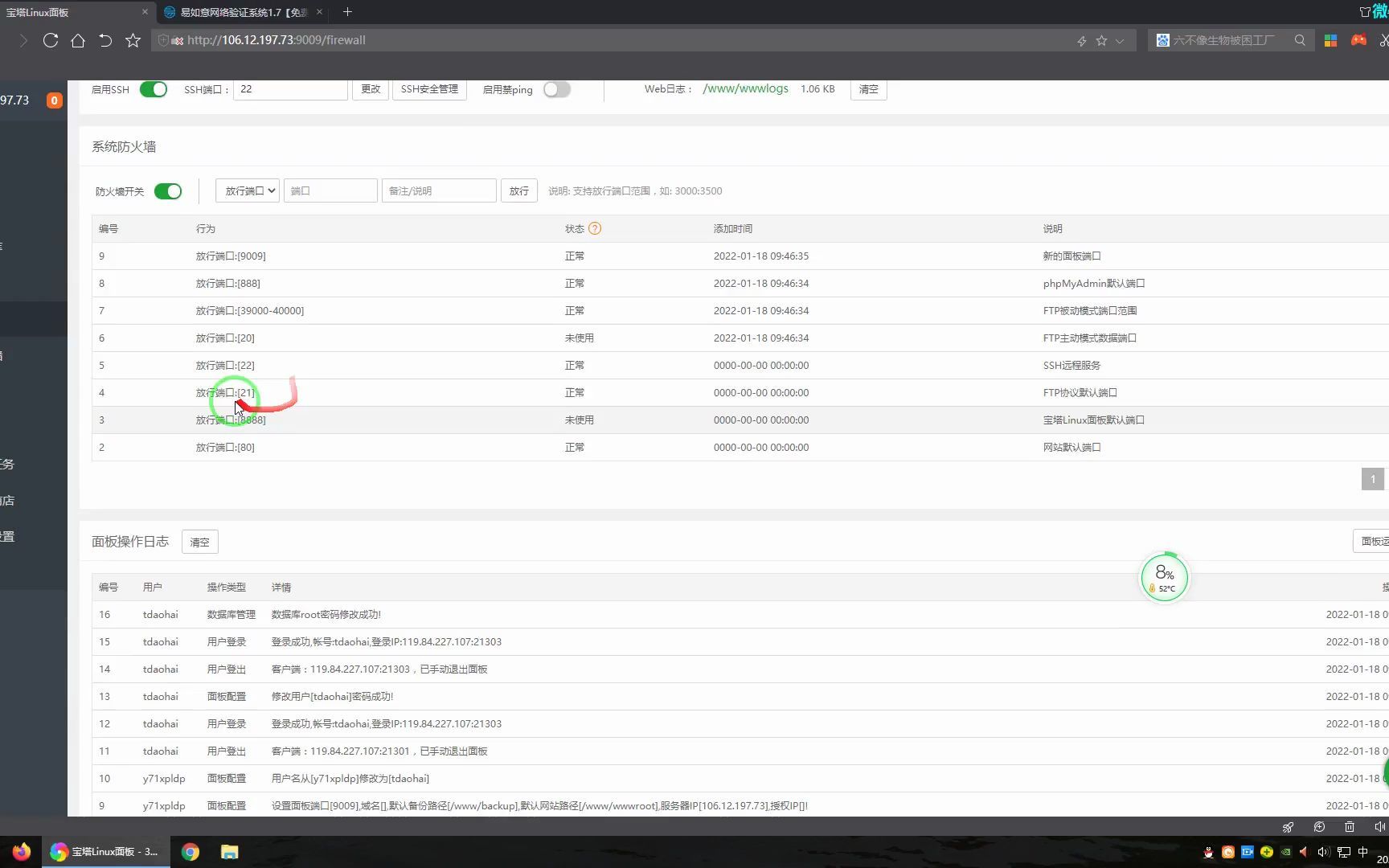
Task: Click 清空 beside 面板操作日志
Action: (199, 542)
